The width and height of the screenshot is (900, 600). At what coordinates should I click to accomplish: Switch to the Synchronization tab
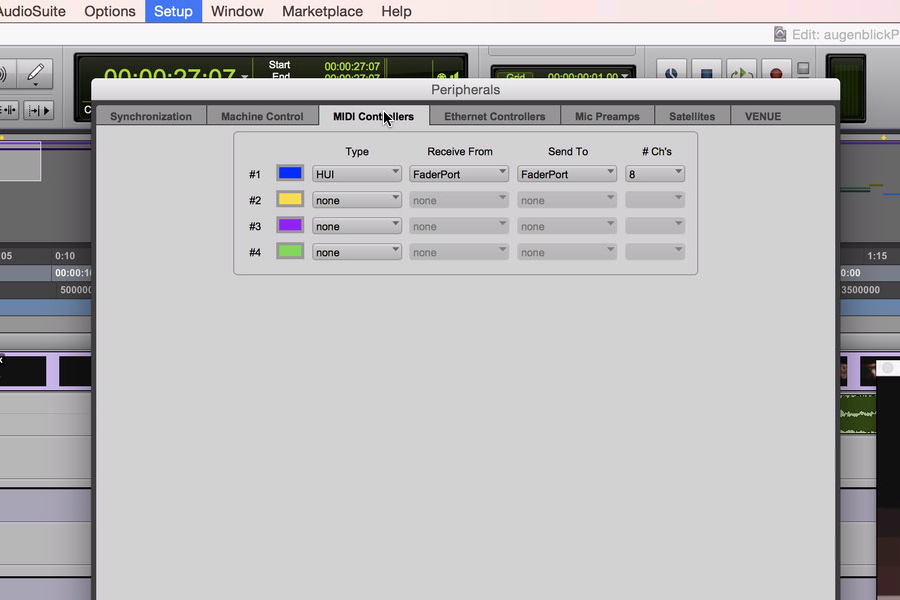pyautogui.click(x=151, y=116)
